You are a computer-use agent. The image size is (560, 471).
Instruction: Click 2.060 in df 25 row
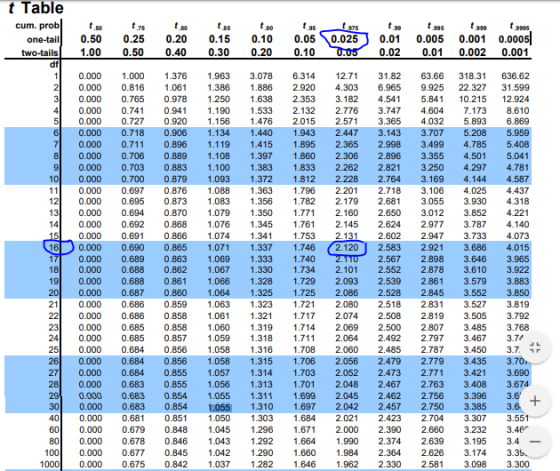pos(346,350)
